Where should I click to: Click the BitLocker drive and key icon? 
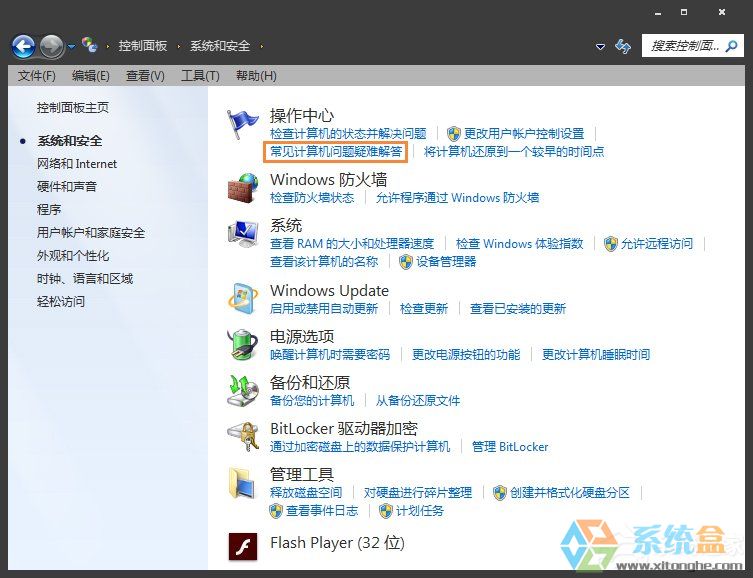[243, 437]
